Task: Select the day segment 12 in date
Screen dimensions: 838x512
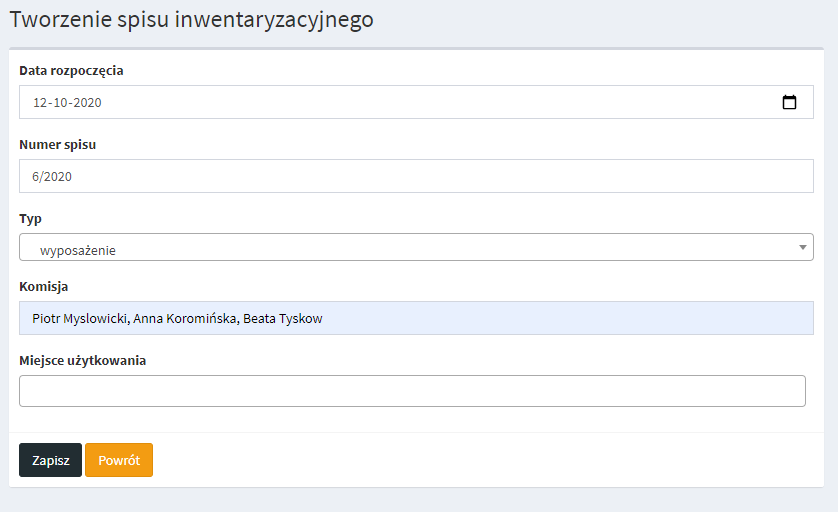Action: pyautogui.click(x=40, y=102)
